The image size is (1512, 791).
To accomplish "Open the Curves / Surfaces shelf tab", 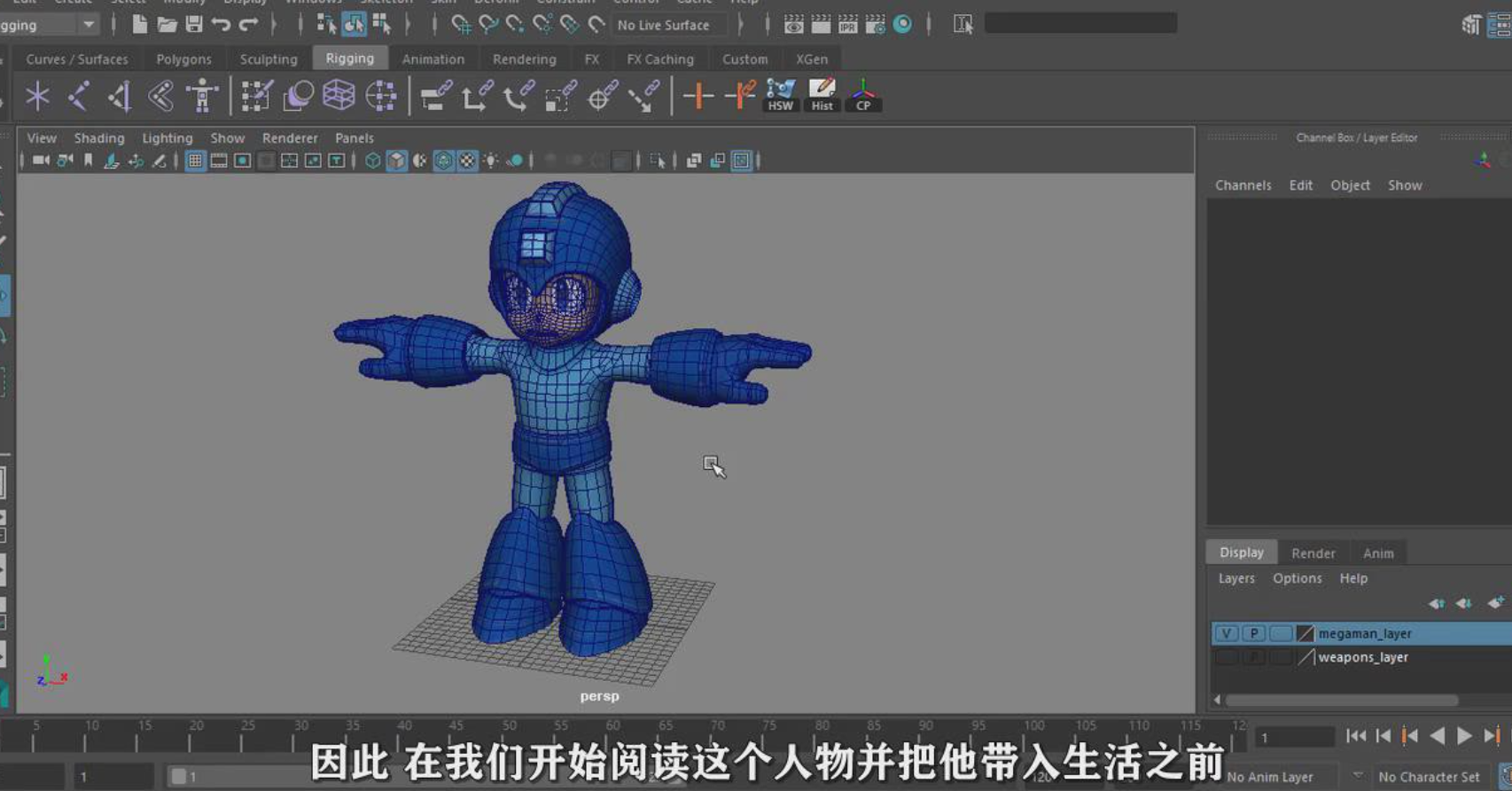I will coord(77,59).
